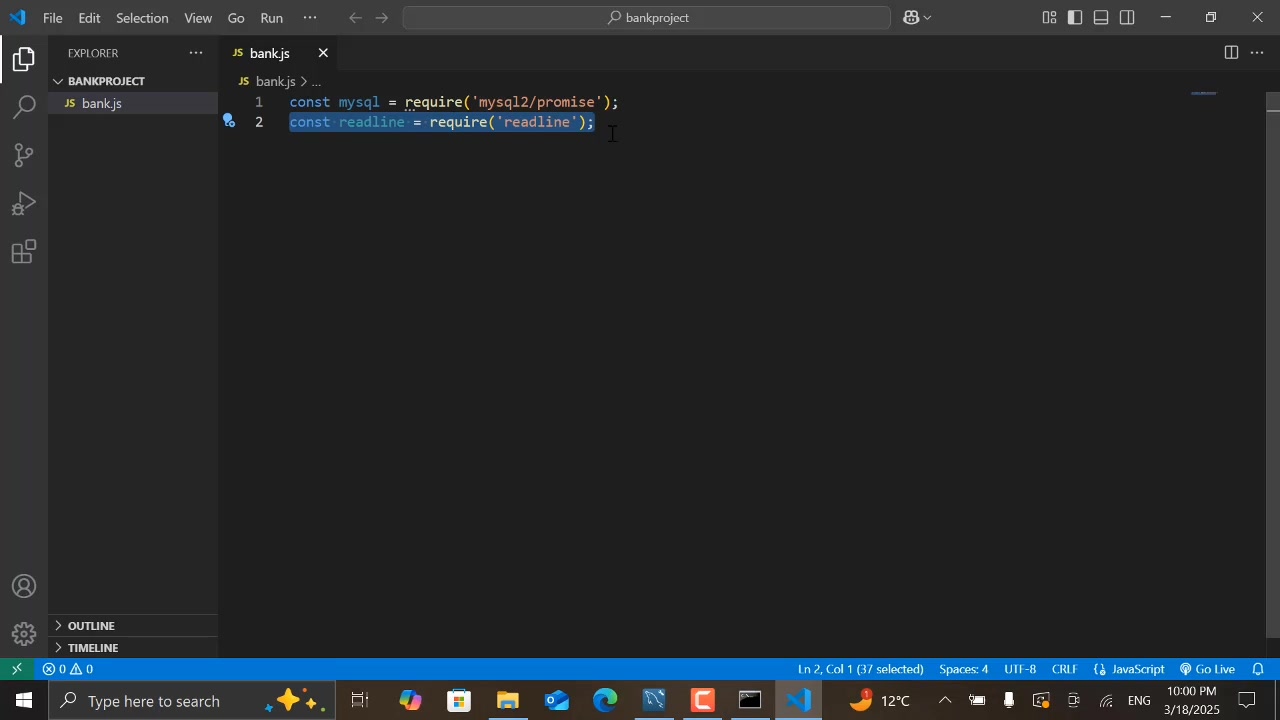Click the lightbulb code action icon
The width and height of the screenshot is (1280, 720).
(229, 121)
